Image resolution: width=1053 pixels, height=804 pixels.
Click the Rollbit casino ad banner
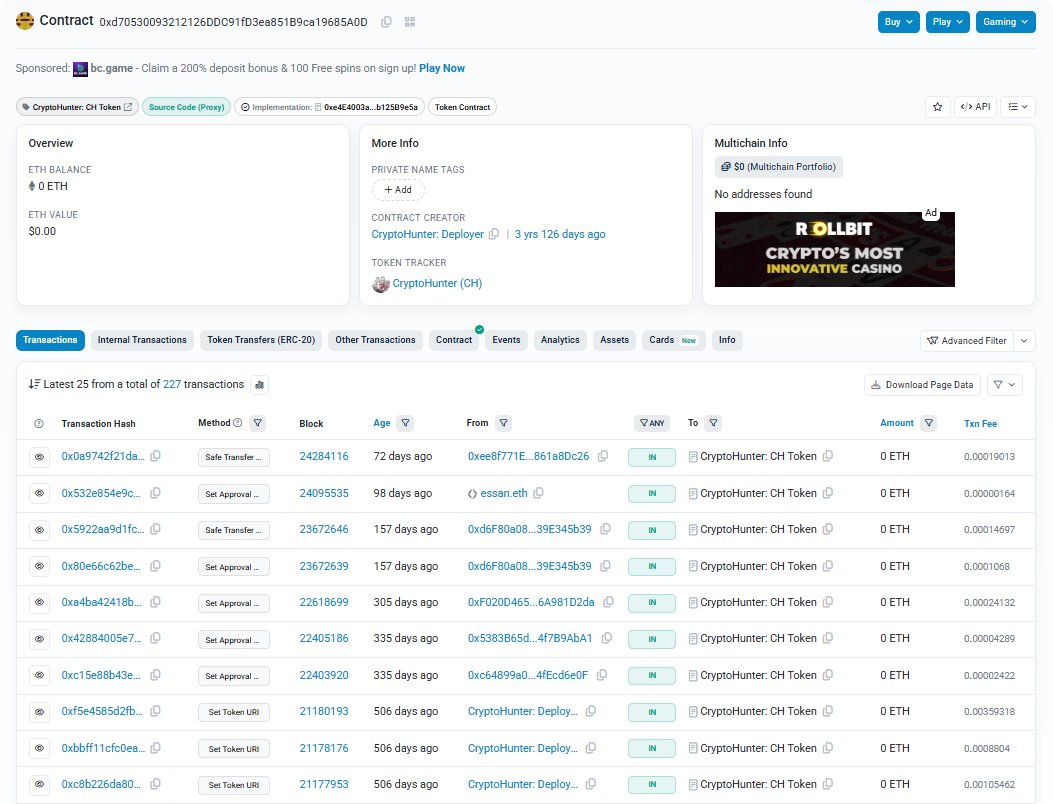click(x=835, y=249)
